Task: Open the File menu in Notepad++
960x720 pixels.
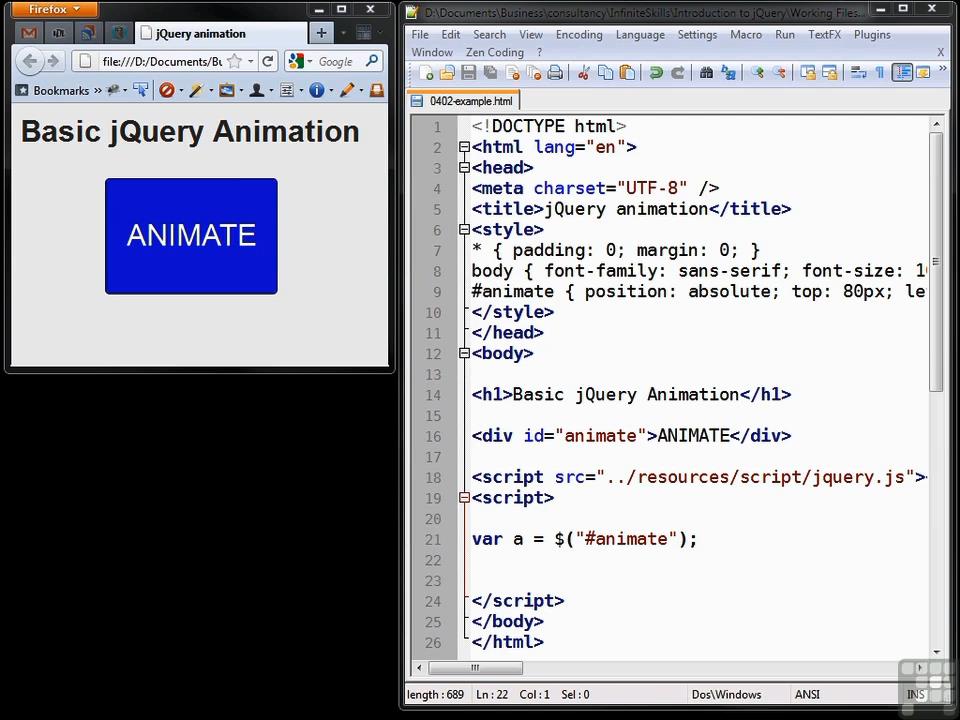Action: [419, 35]
